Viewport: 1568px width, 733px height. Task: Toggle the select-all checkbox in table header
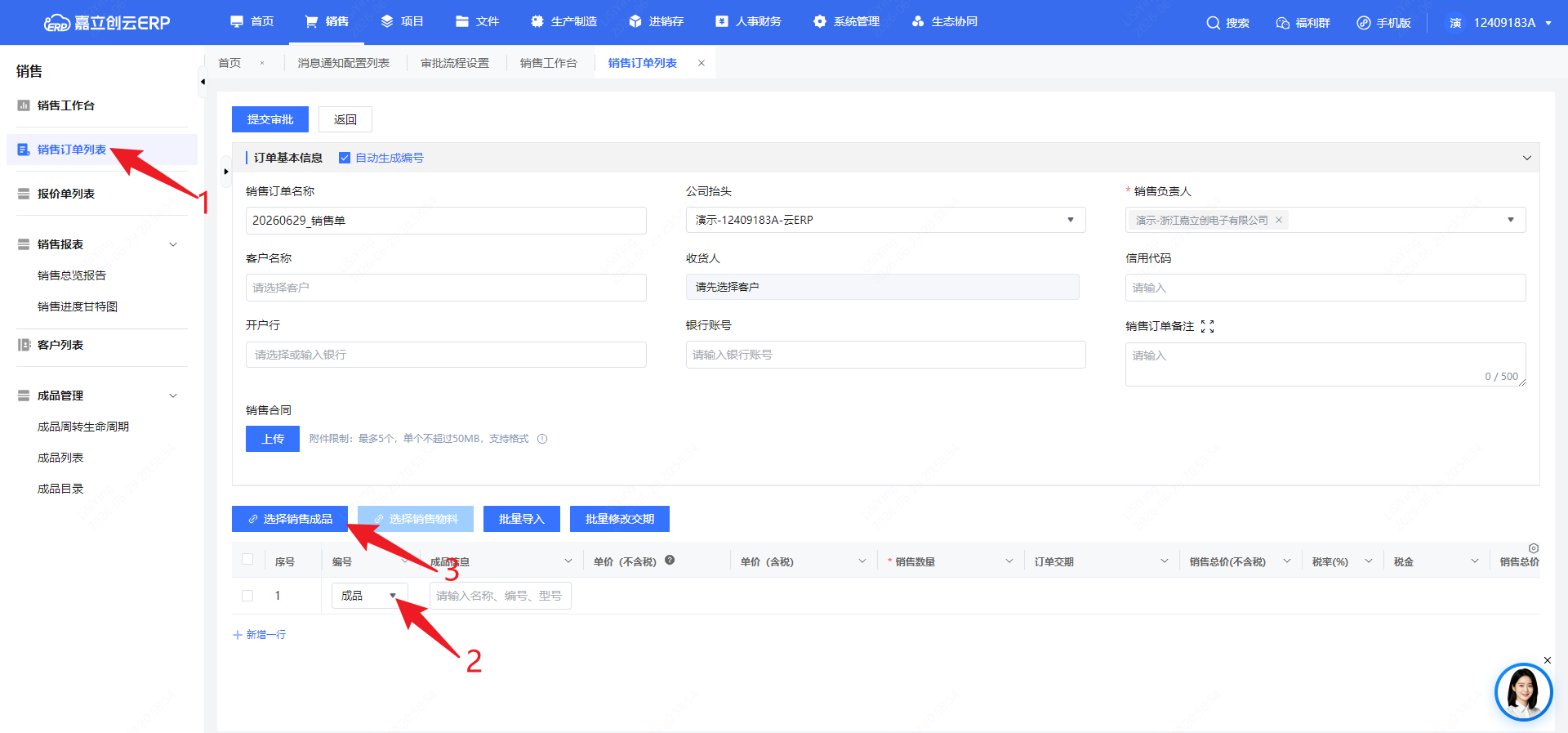[x=247, y=560]
